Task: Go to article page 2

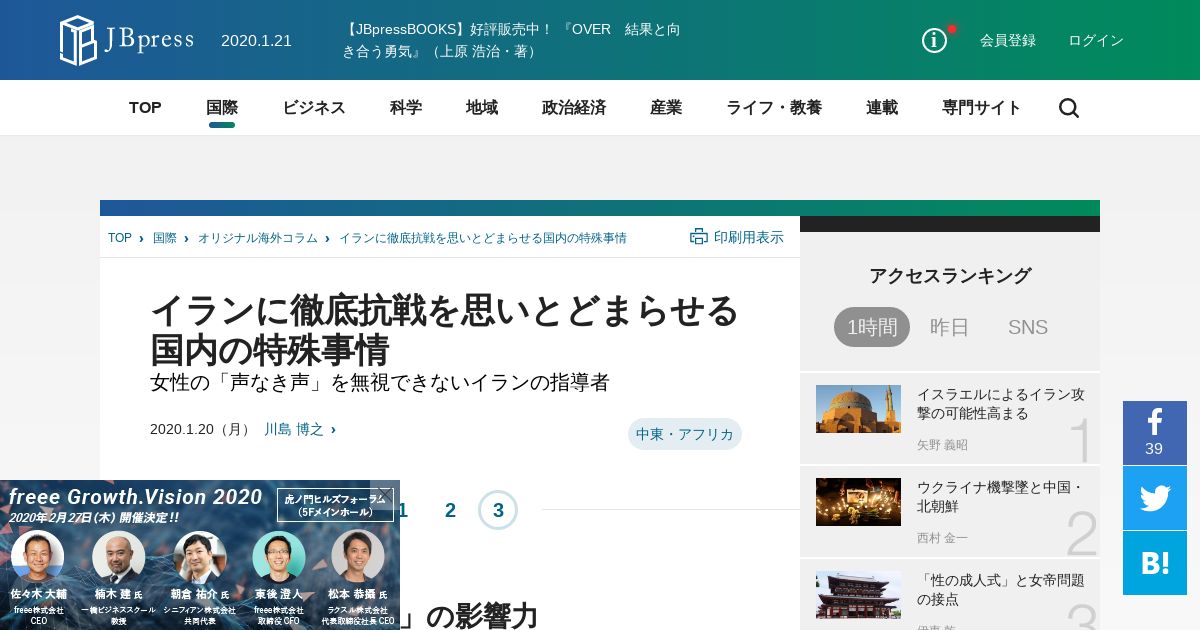Action: [x=450, y=510]
